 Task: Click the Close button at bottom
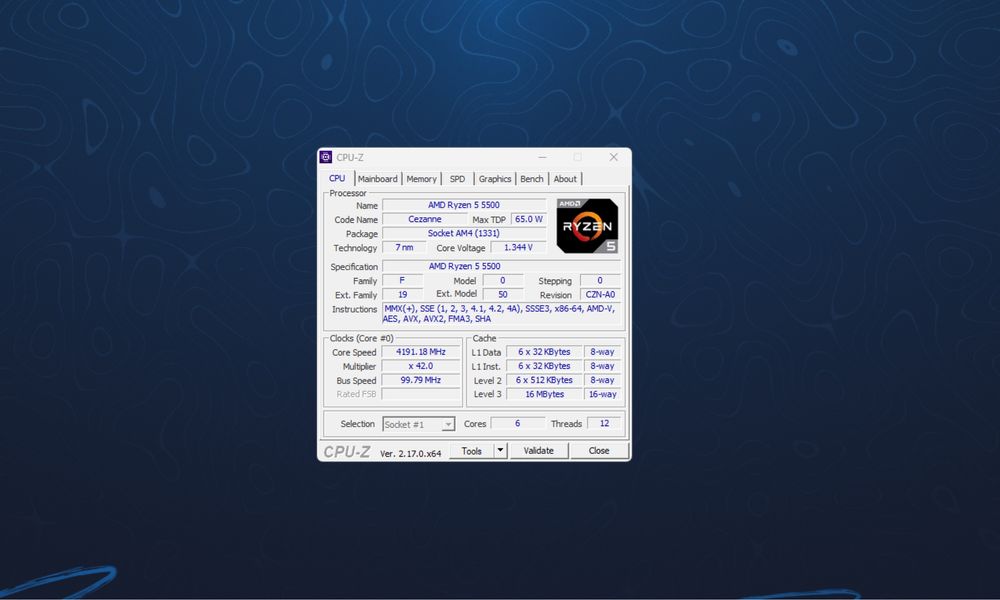pos(599,451)
